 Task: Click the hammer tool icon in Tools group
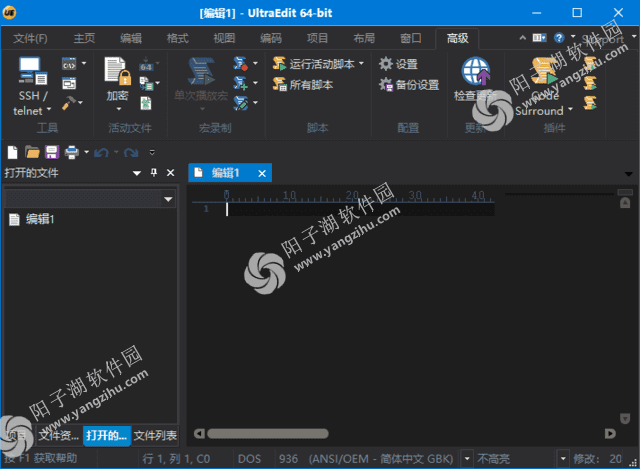(68, 103)
